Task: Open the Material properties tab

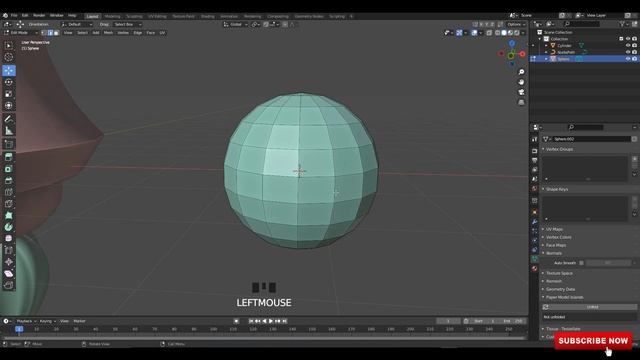Action: pos(534,269)
